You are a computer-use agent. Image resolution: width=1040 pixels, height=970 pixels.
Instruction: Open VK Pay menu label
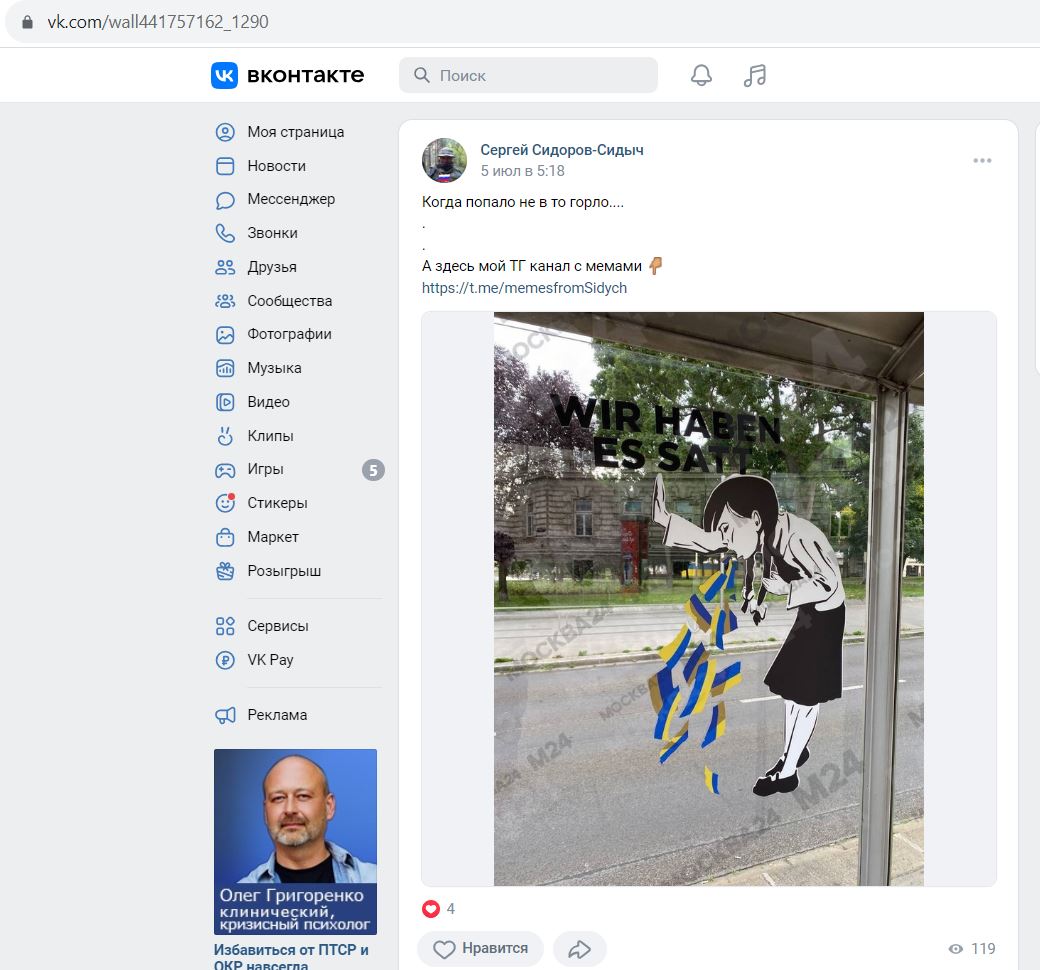pyautogui.click(x=271, y=659)
